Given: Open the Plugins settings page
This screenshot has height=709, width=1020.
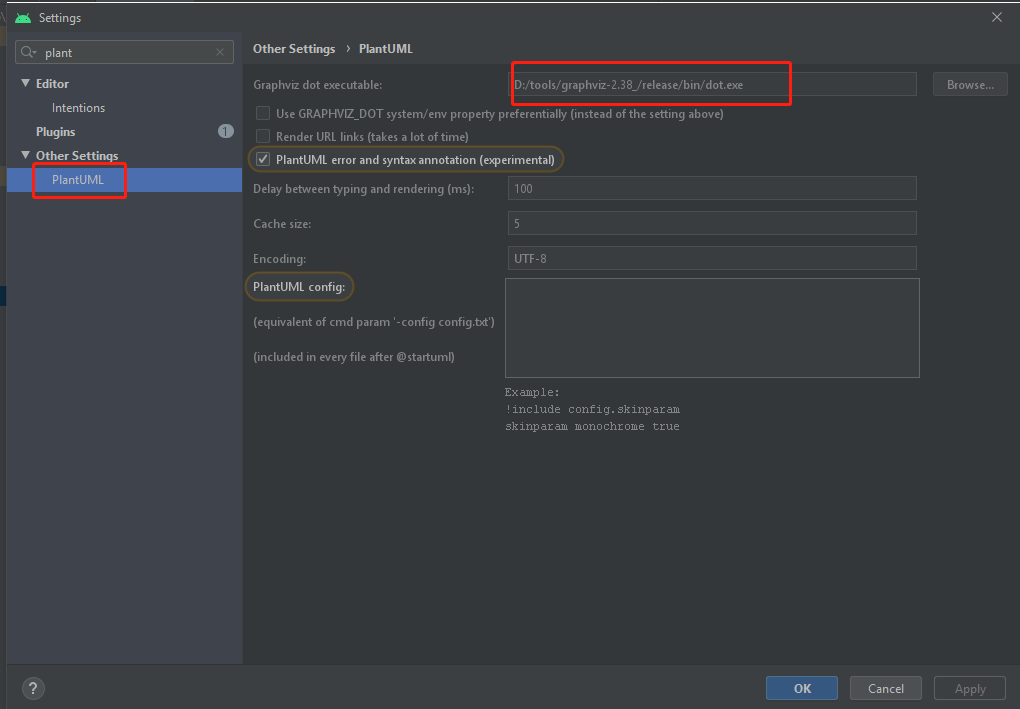Looking at the screenshot, I should point(55,131).
